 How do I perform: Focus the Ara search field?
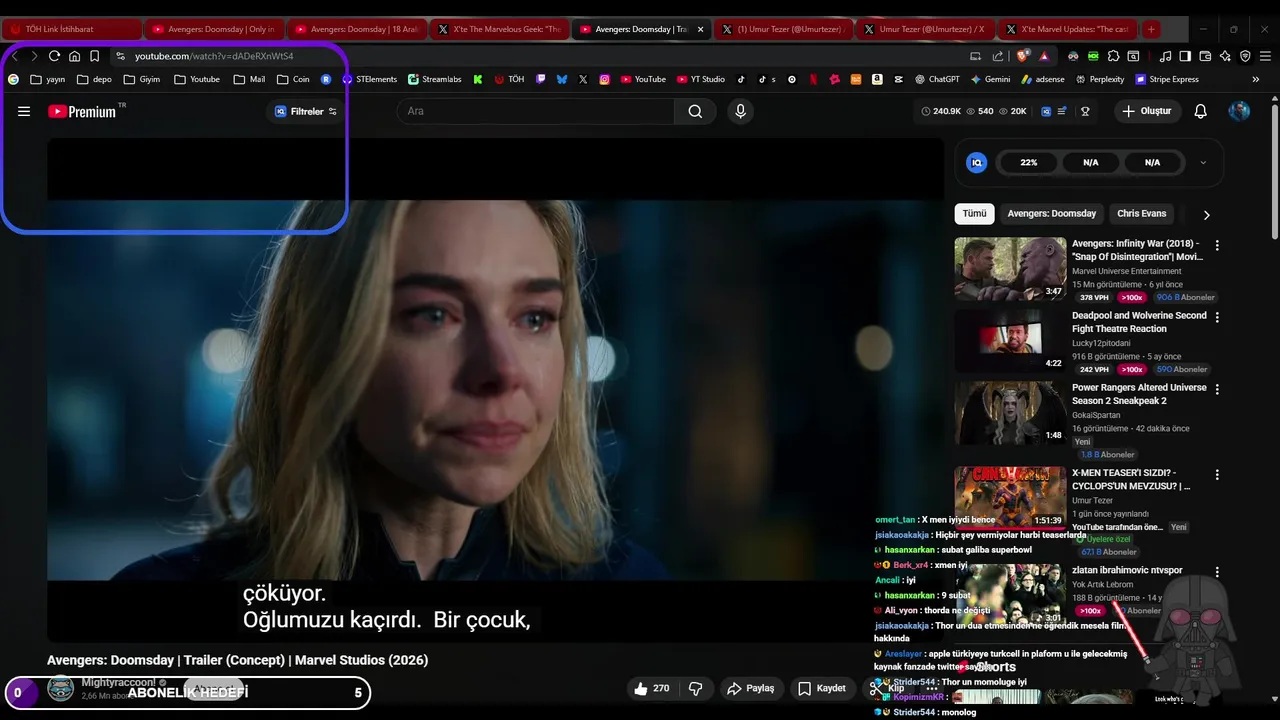536,111
